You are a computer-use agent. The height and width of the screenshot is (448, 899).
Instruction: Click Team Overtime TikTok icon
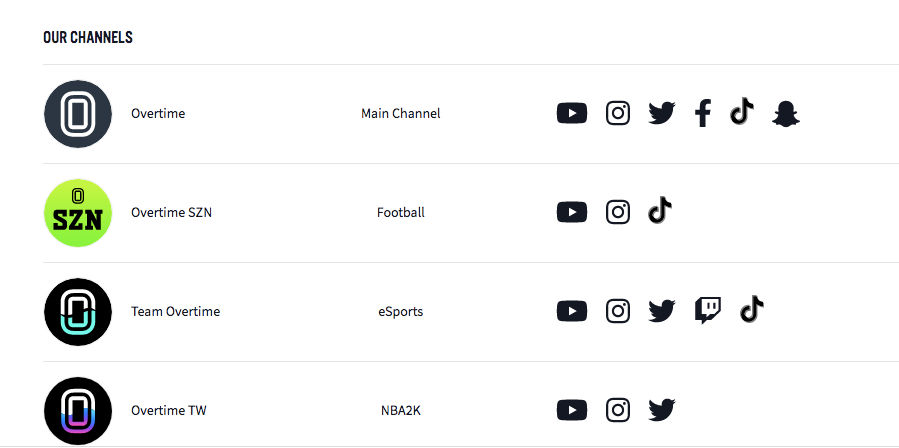tap(752, 310)
